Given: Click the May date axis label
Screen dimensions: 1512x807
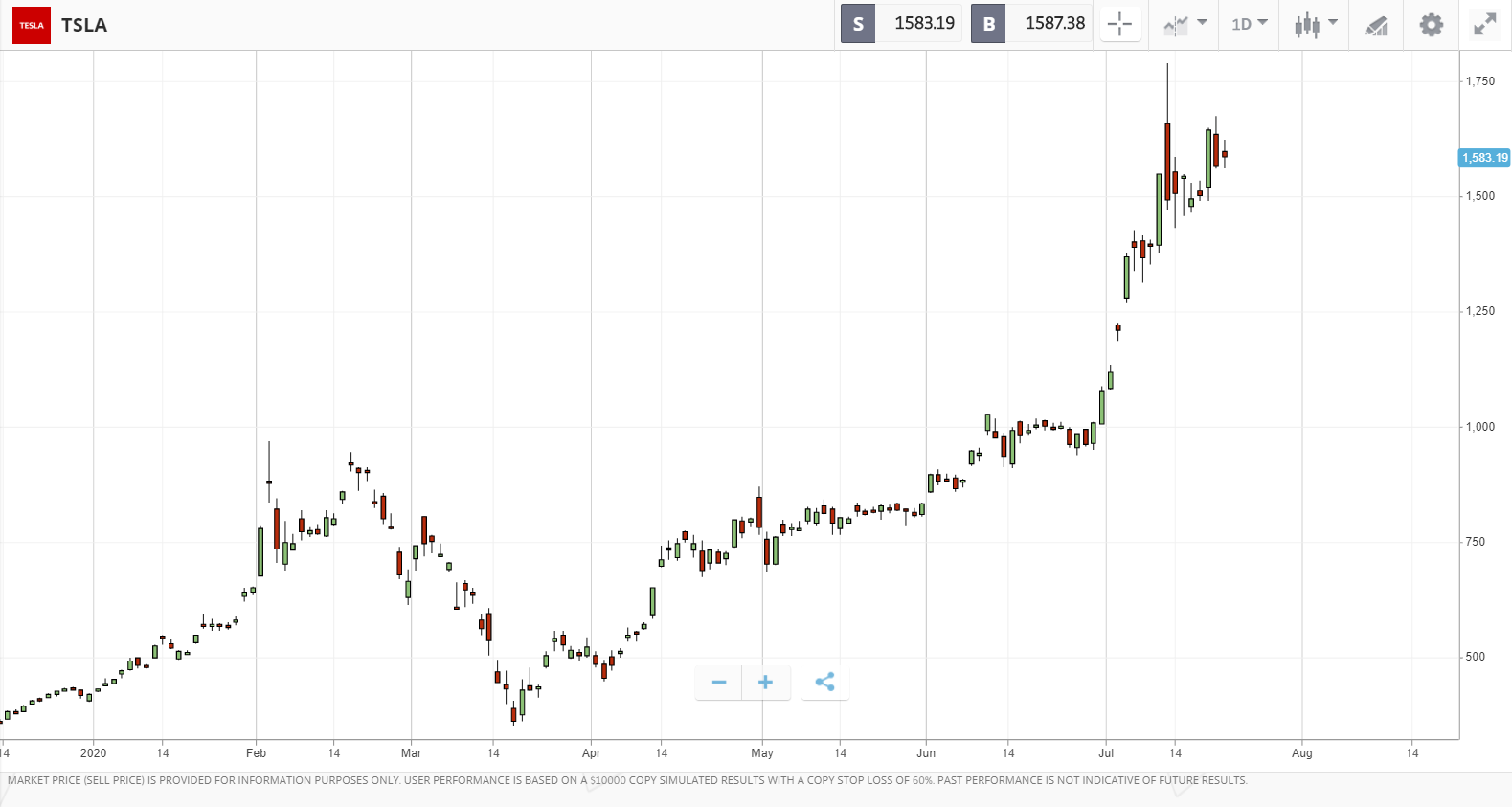Looking at the screenshot, I should tap(762, 753).
